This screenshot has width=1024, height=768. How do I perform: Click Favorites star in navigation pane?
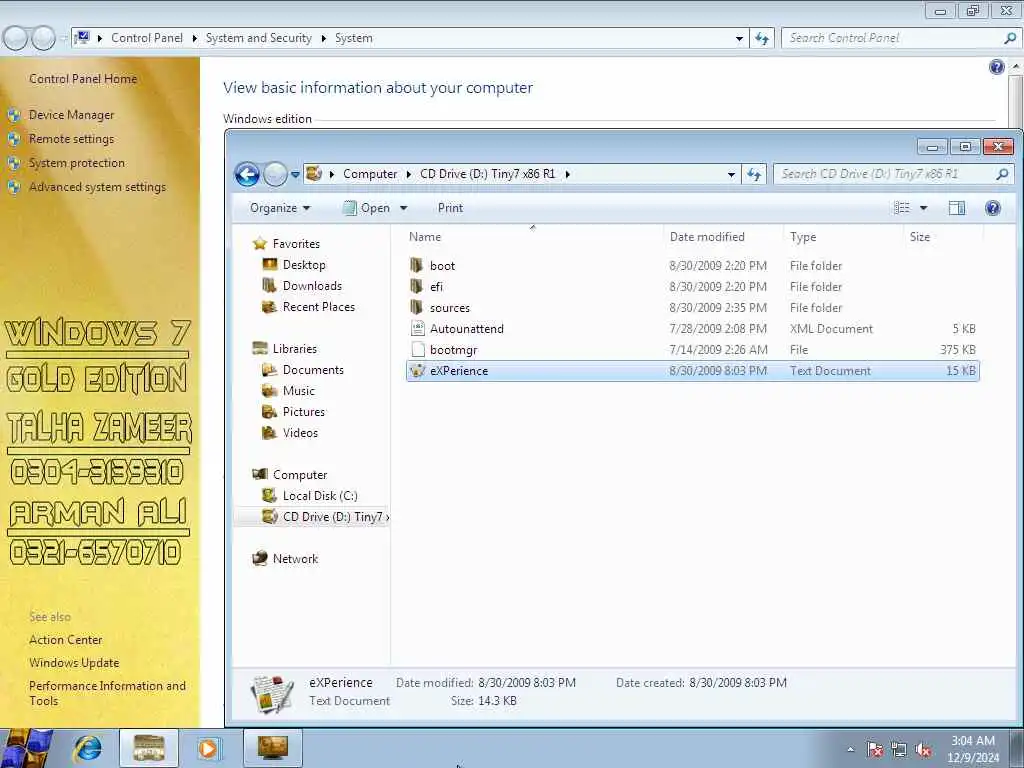point(260,244)
